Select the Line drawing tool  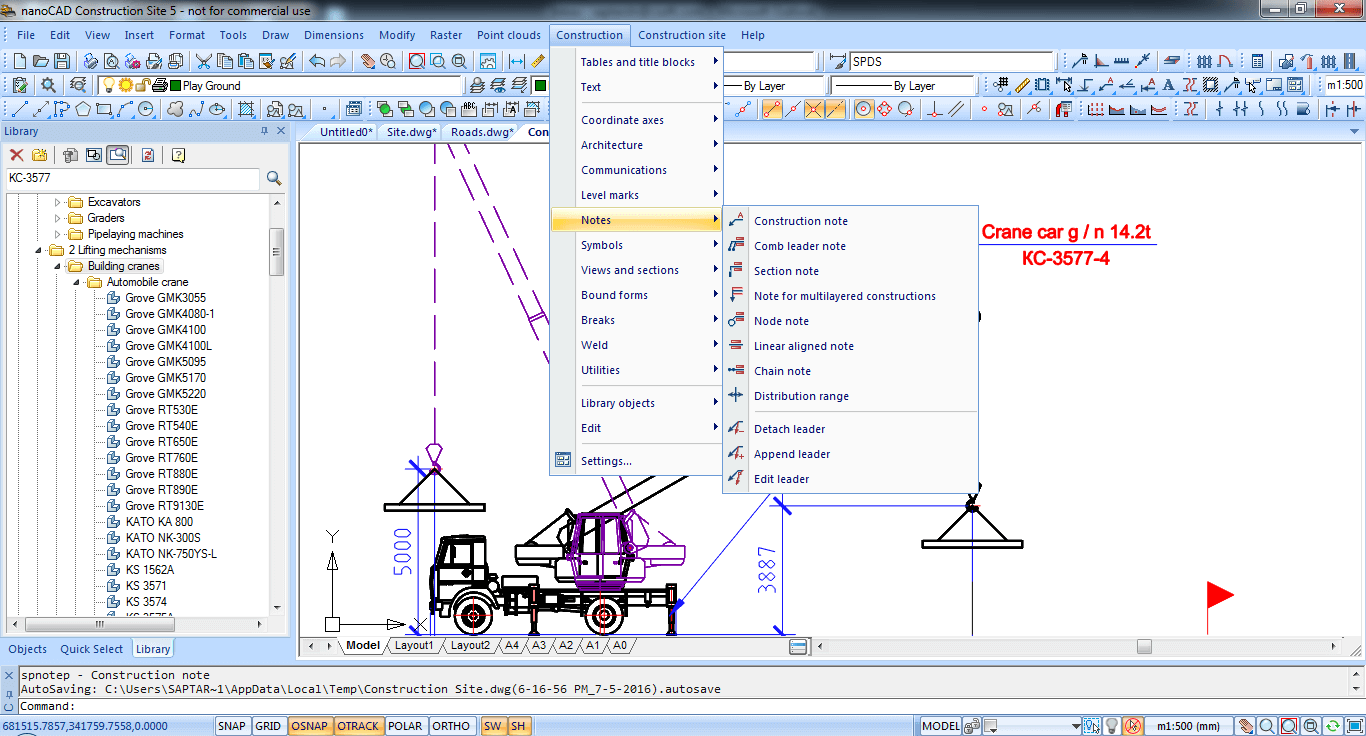18,109
